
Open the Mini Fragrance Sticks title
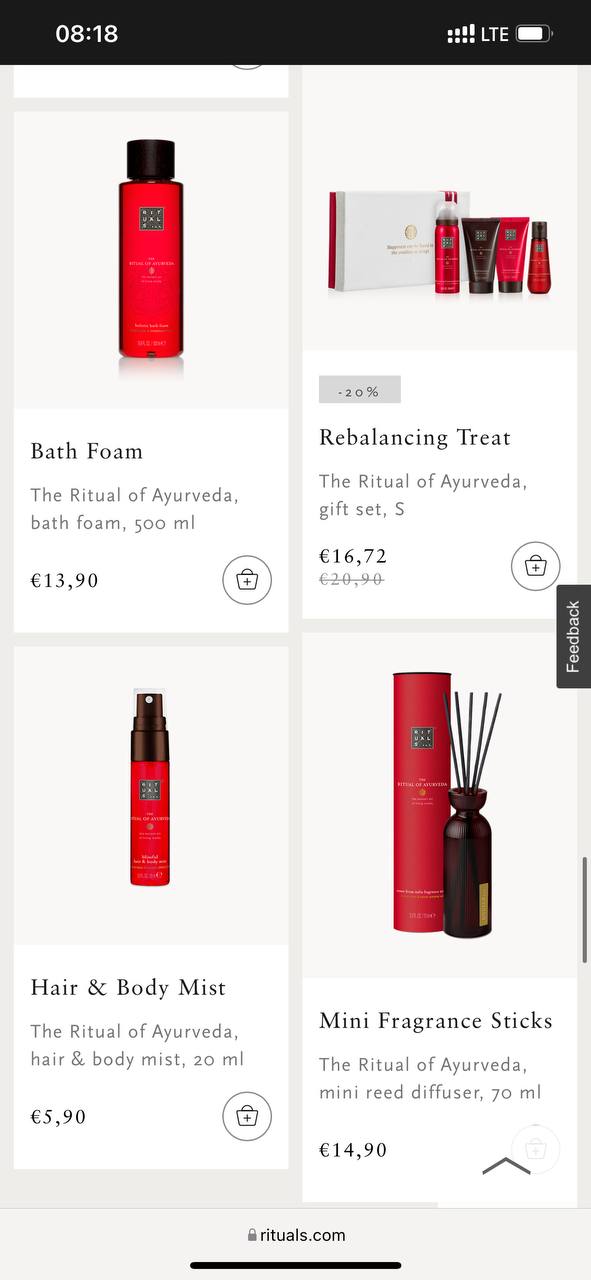coord(436,1021)
